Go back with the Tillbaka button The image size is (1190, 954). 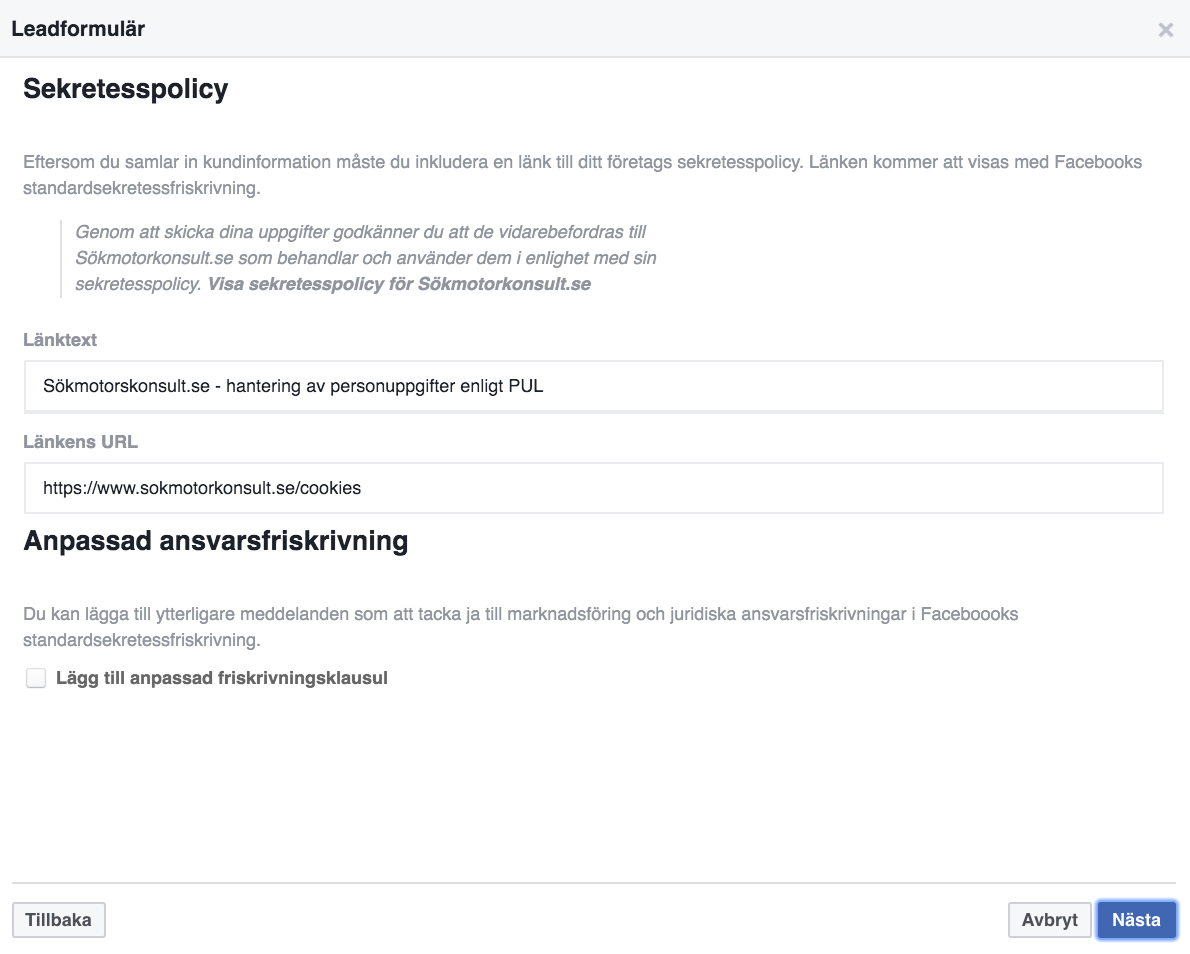point(58,920)
